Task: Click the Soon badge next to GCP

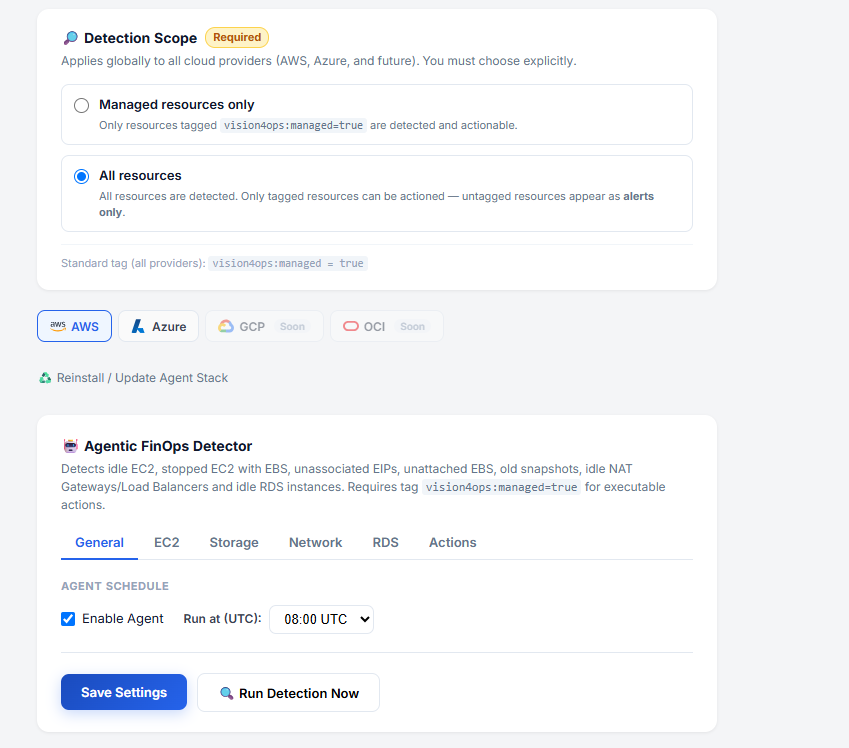Action: click(x=292, y=326)
